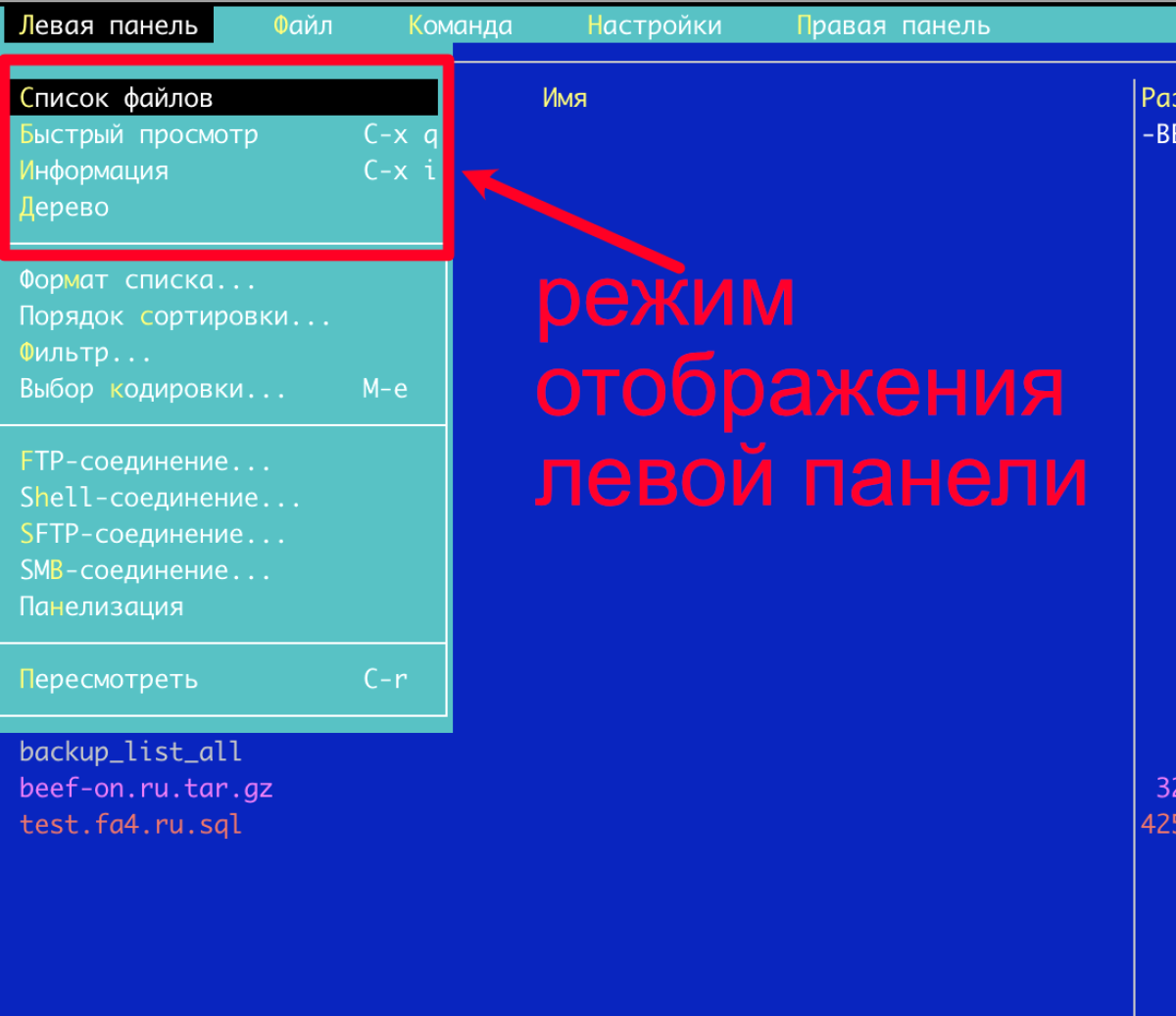Select Список файлов display mode
This screenshot has height=1016, width=1176.
pos(116,98)
